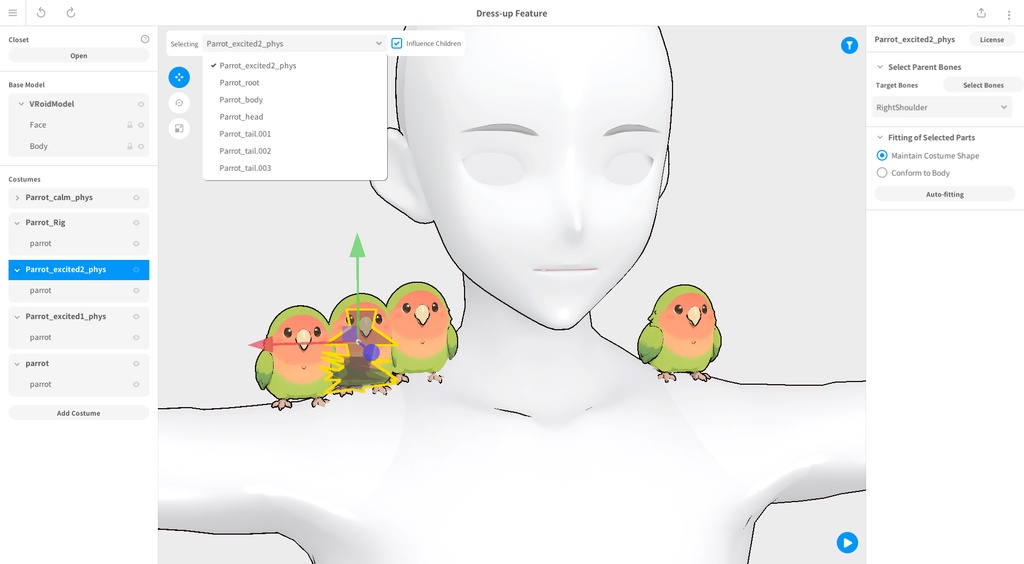
Task: Click the parrot on the left shoulder
Action: pyautogui.click(x=680, y=332)
